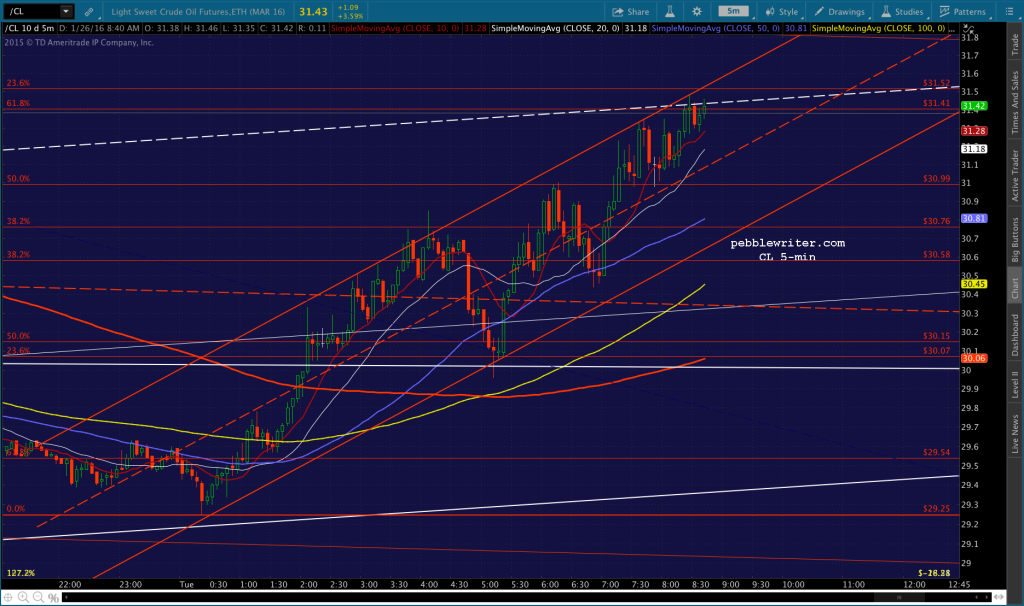Click the scrollbar left arrow
This screenshot has height=606, width=1024.
pos(65,597)
